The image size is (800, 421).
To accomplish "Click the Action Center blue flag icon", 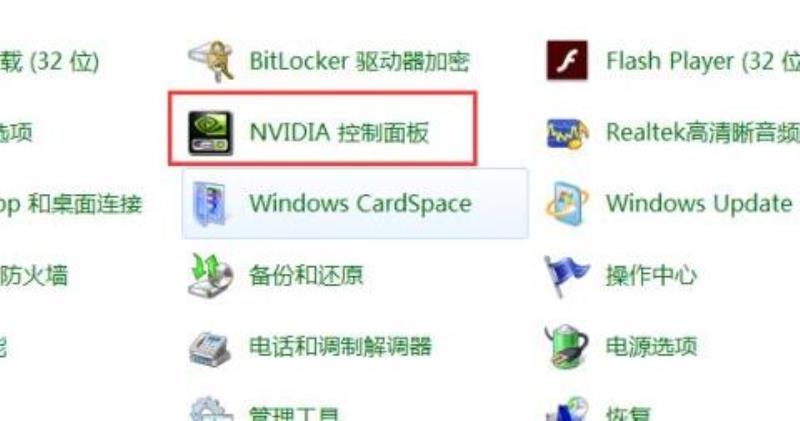I will tap(566, 276).
